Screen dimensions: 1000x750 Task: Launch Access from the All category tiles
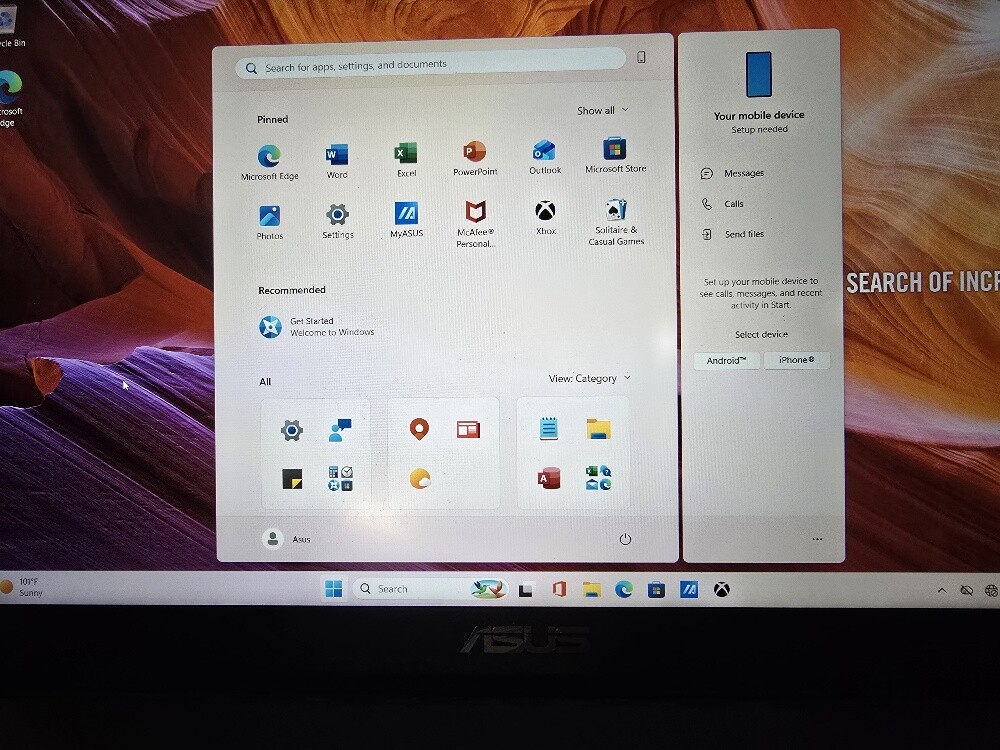(x=548, y=478)
